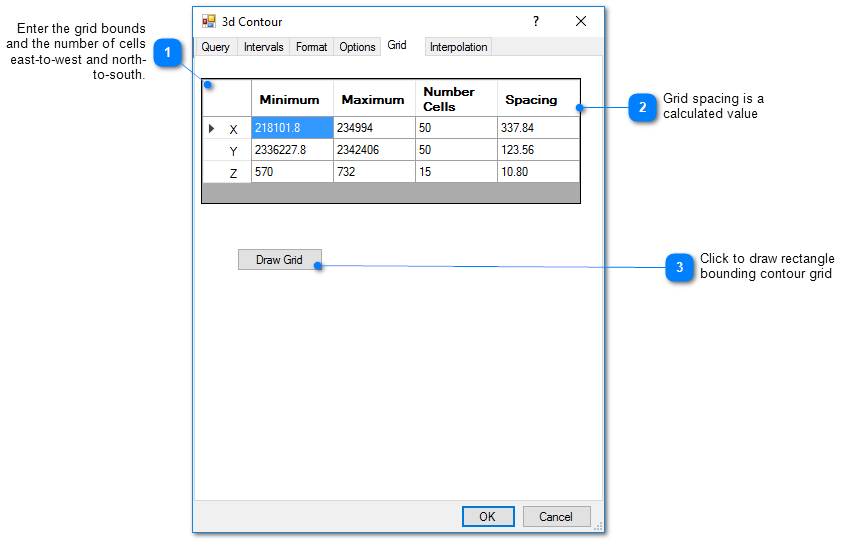
Task: Select the Z row header
Action: (x=227, y=173)
